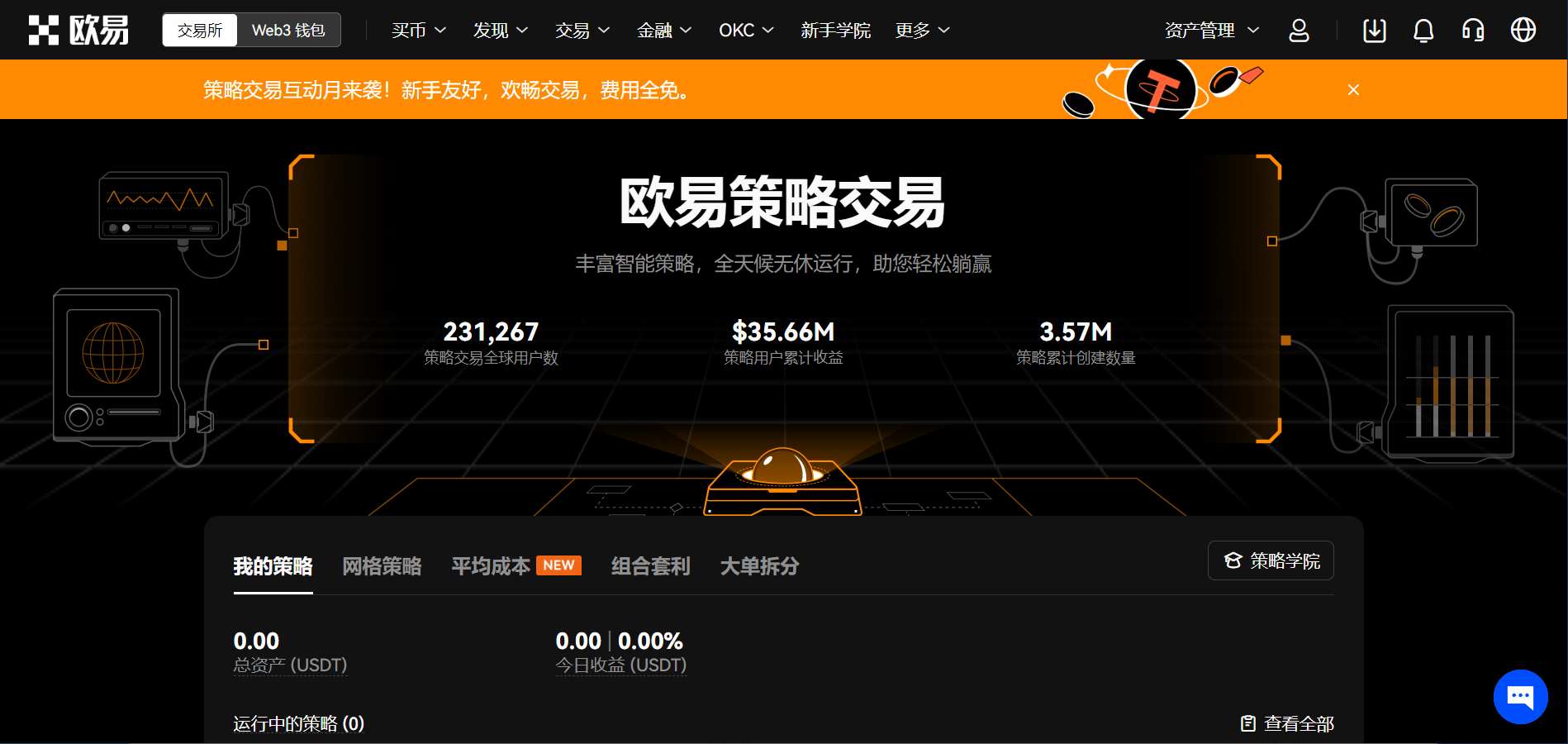This screenshot has height=744, width=1568.
Task: Click the 今日收益 (USDT) label
Action: point(621,665)
